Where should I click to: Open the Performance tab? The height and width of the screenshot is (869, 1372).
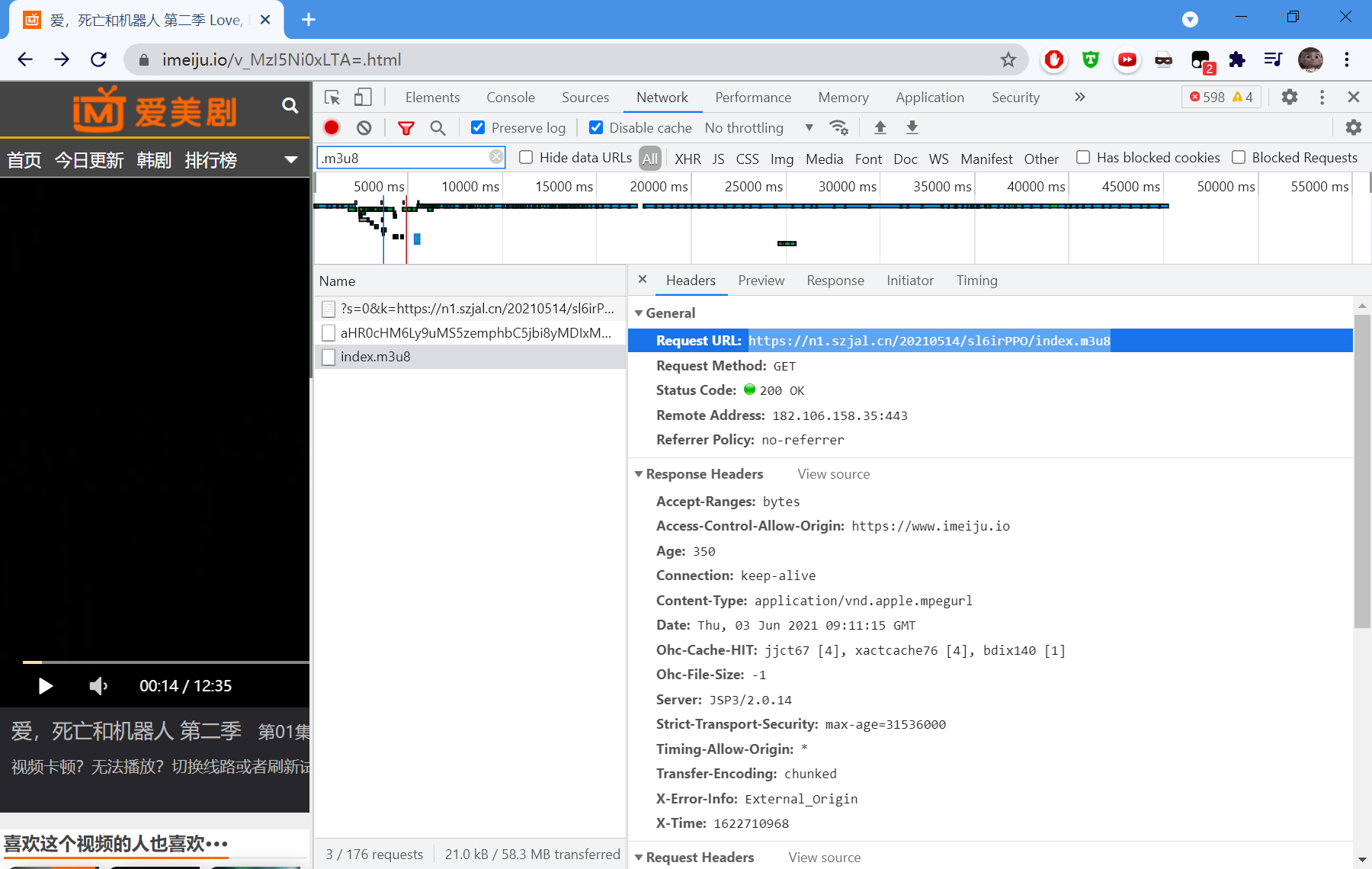point(753,98)
